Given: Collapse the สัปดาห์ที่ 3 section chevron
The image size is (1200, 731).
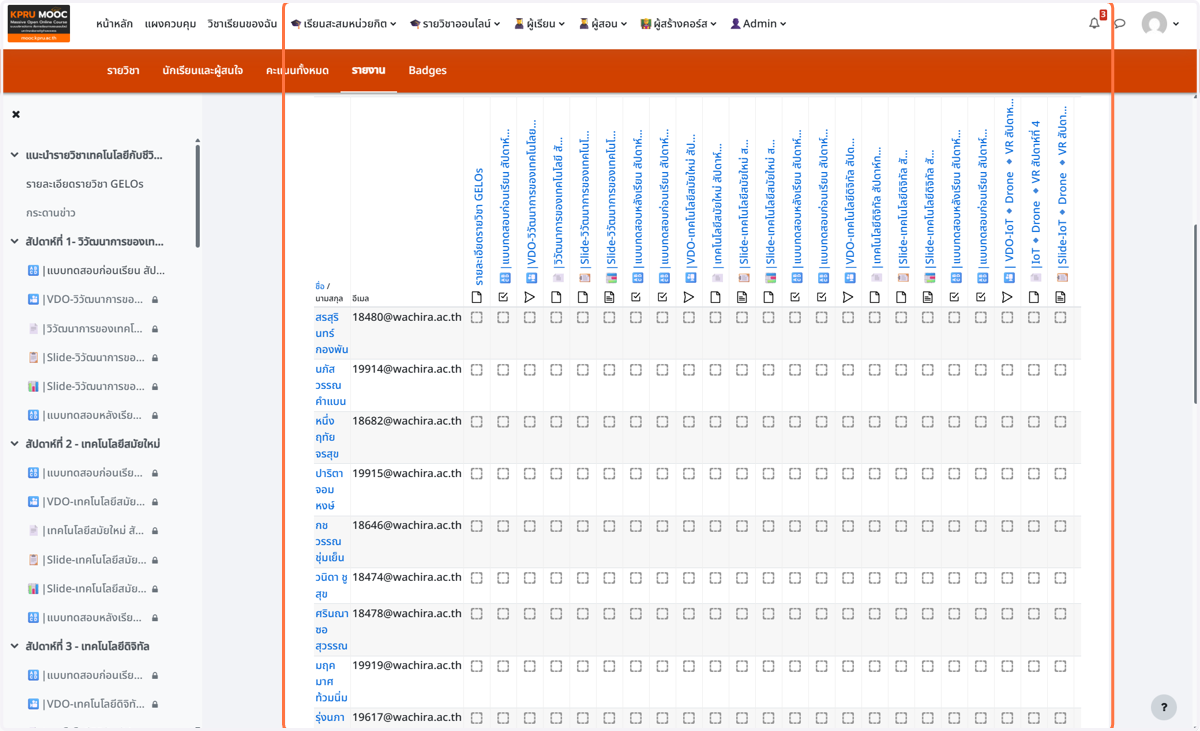Looking at the screenshot, I should (x=14, y=646).
